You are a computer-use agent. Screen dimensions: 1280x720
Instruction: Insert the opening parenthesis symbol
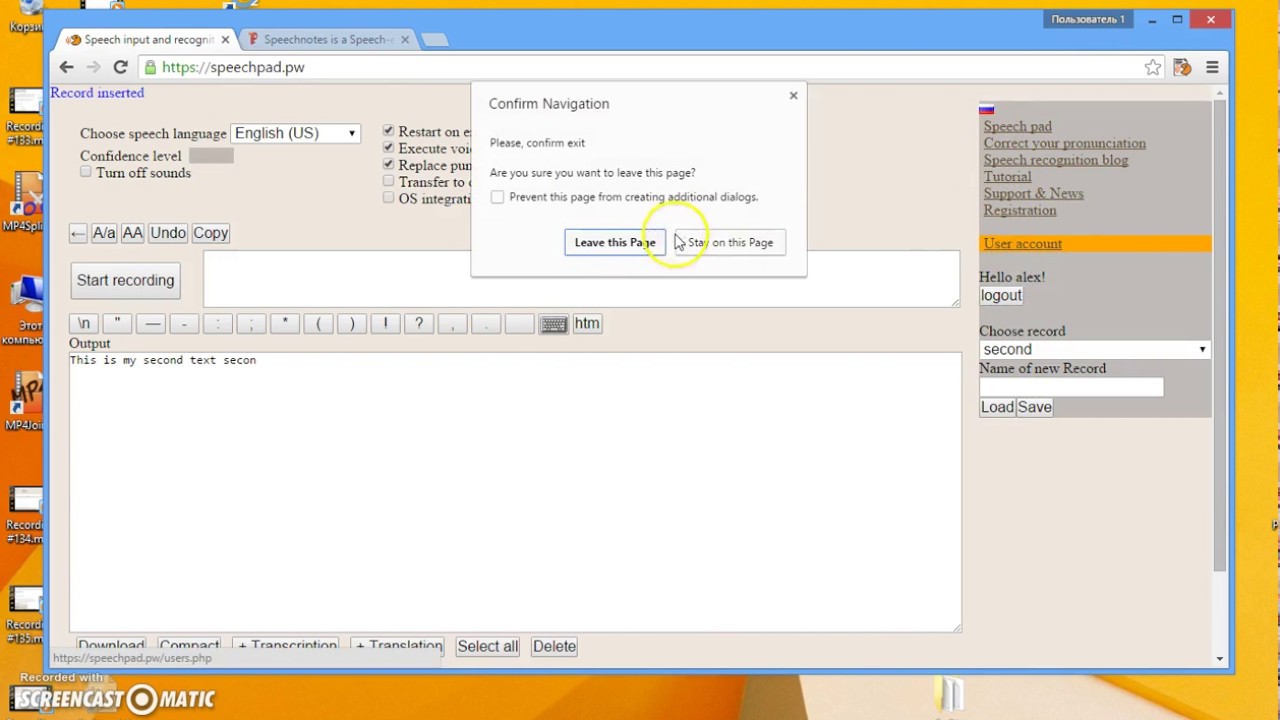(318, 324)
